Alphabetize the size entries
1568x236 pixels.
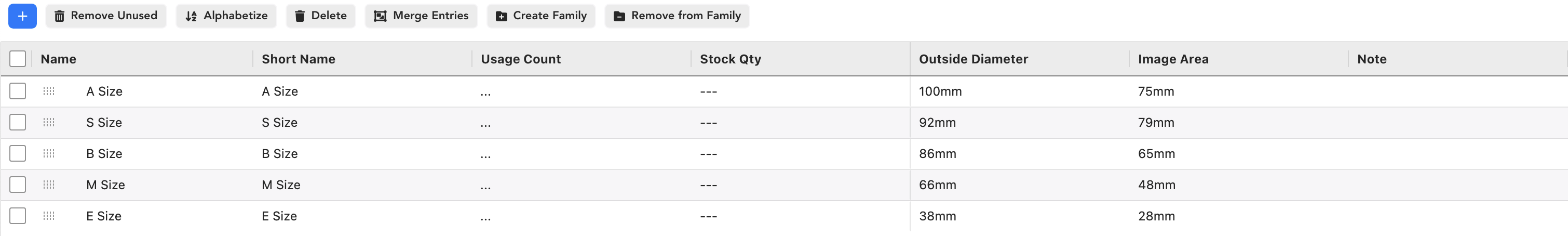point(226,16)
